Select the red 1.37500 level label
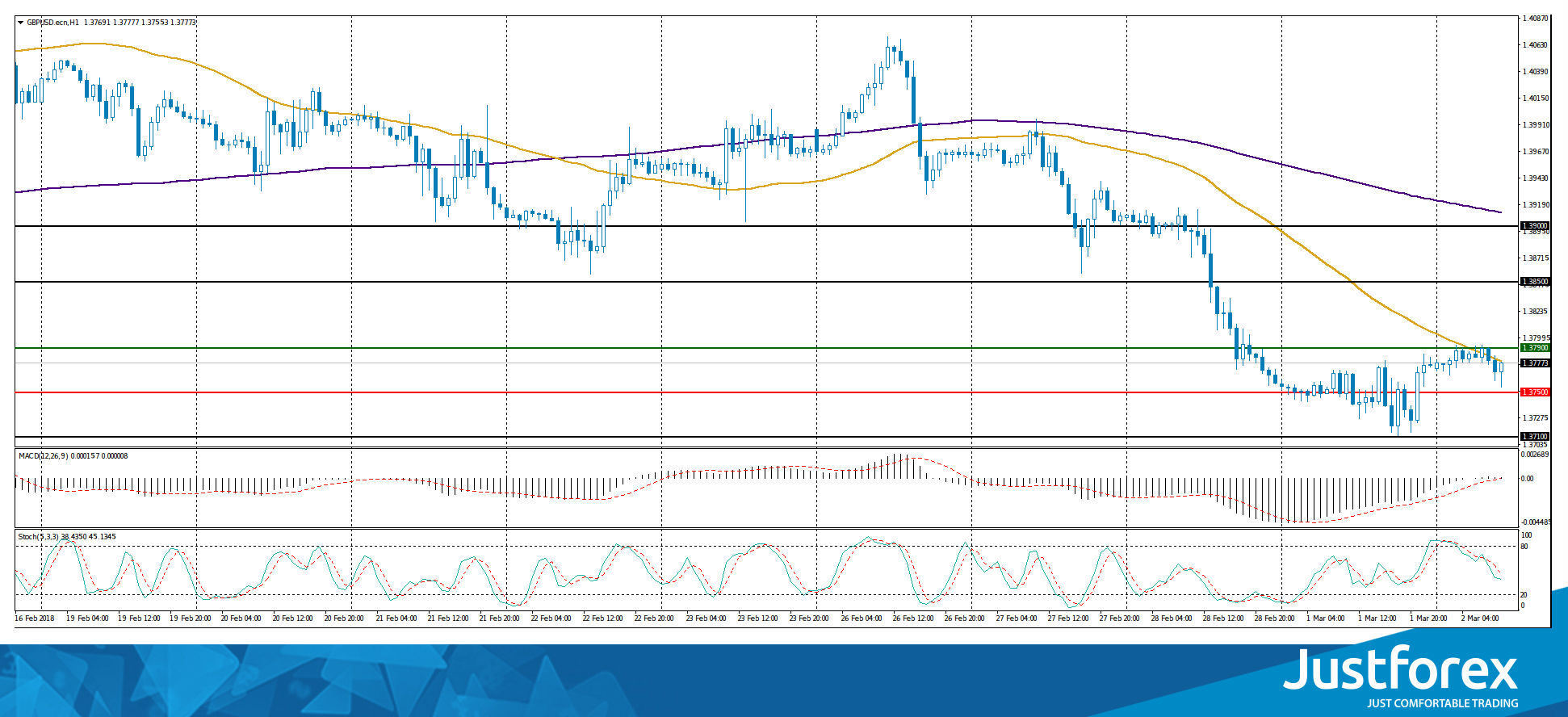This screenshot has height=717, width=1568. pyautogui.click(x=1535, y=392)
